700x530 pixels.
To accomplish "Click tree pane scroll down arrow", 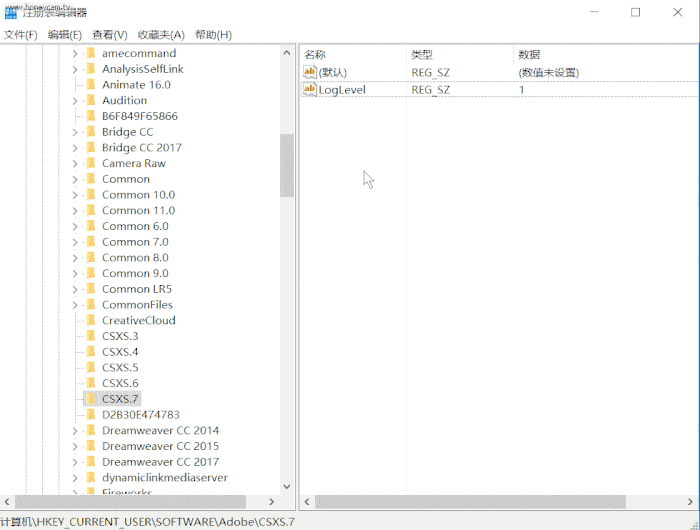I will (x=287, y=487).
